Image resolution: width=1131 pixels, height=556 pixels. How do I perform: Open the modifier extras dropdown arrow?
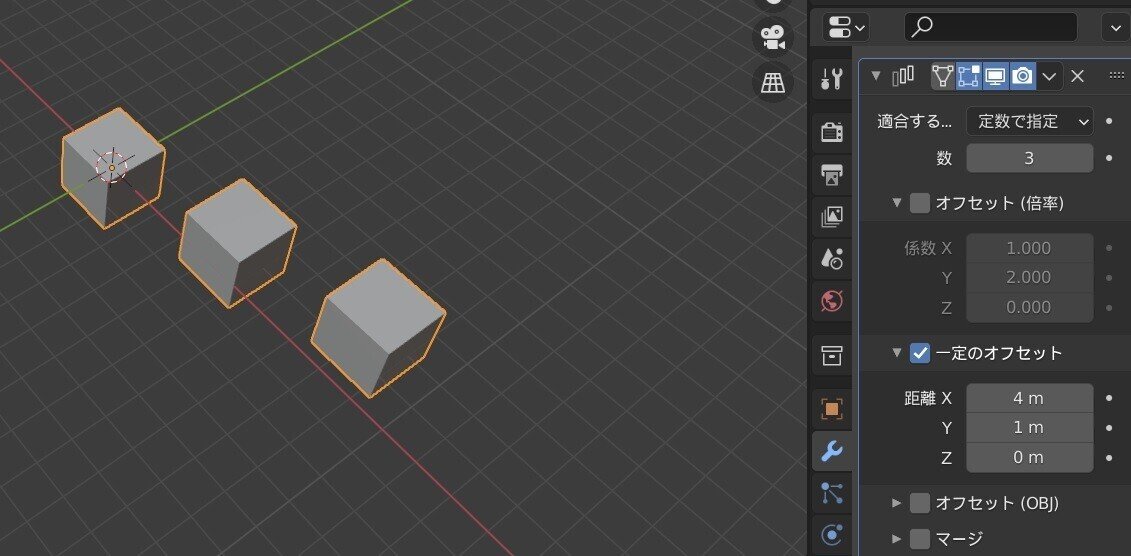coord(1049,76)
